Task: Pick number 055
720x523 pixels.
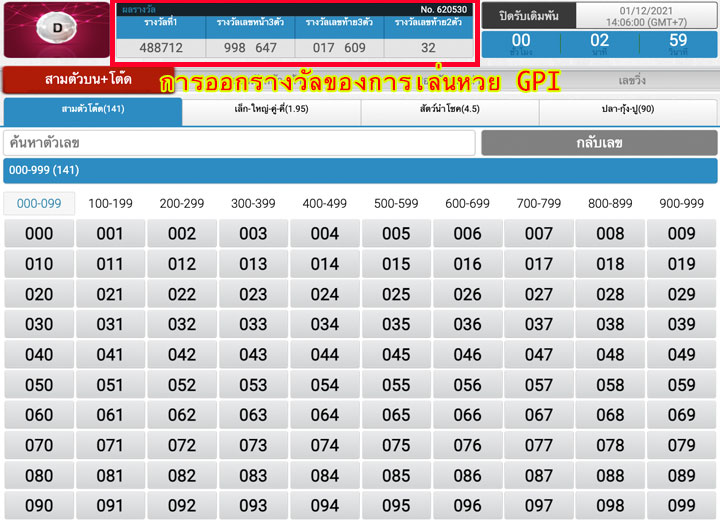Action: [396, 385]
